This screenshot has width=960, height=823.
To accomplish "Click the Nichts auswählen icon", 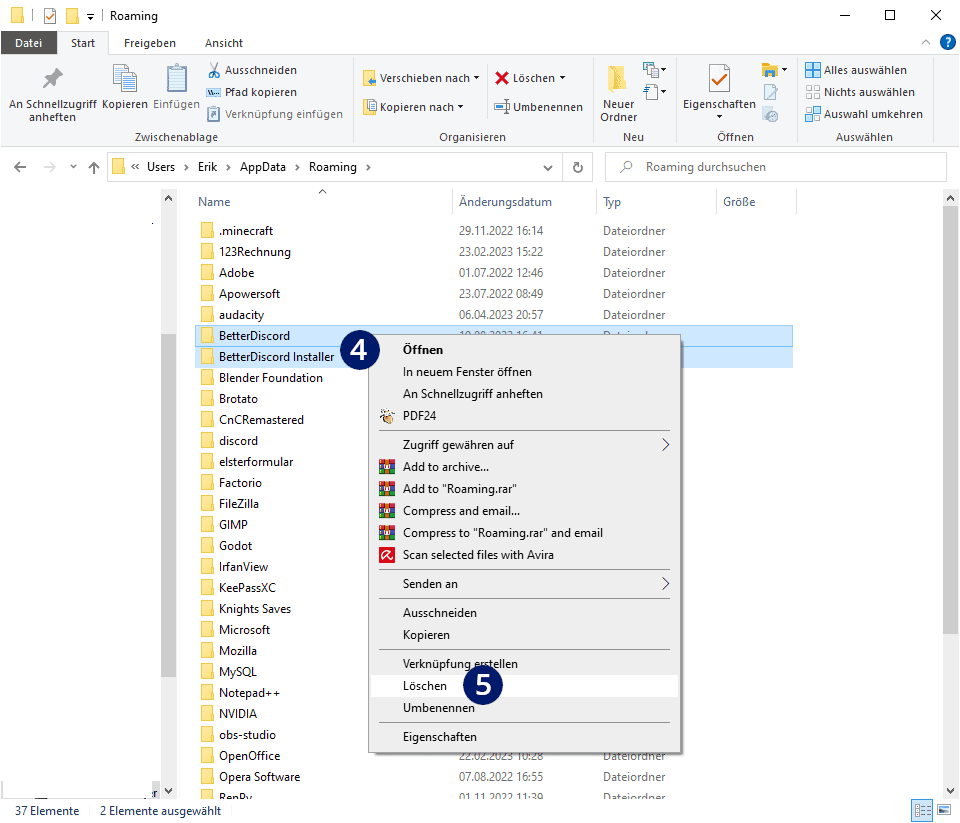I will tap(812, 92).
